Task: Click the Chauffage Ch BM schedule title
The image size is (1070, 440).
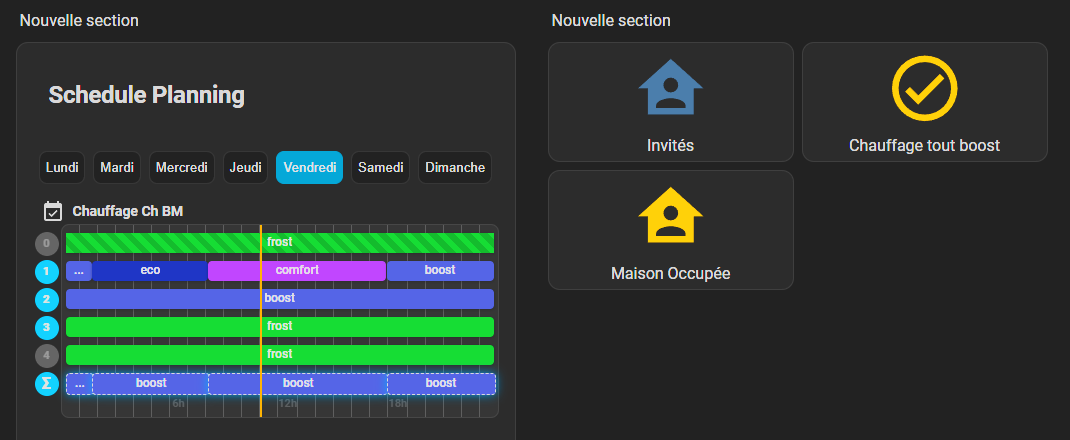Action: [128, 211]
